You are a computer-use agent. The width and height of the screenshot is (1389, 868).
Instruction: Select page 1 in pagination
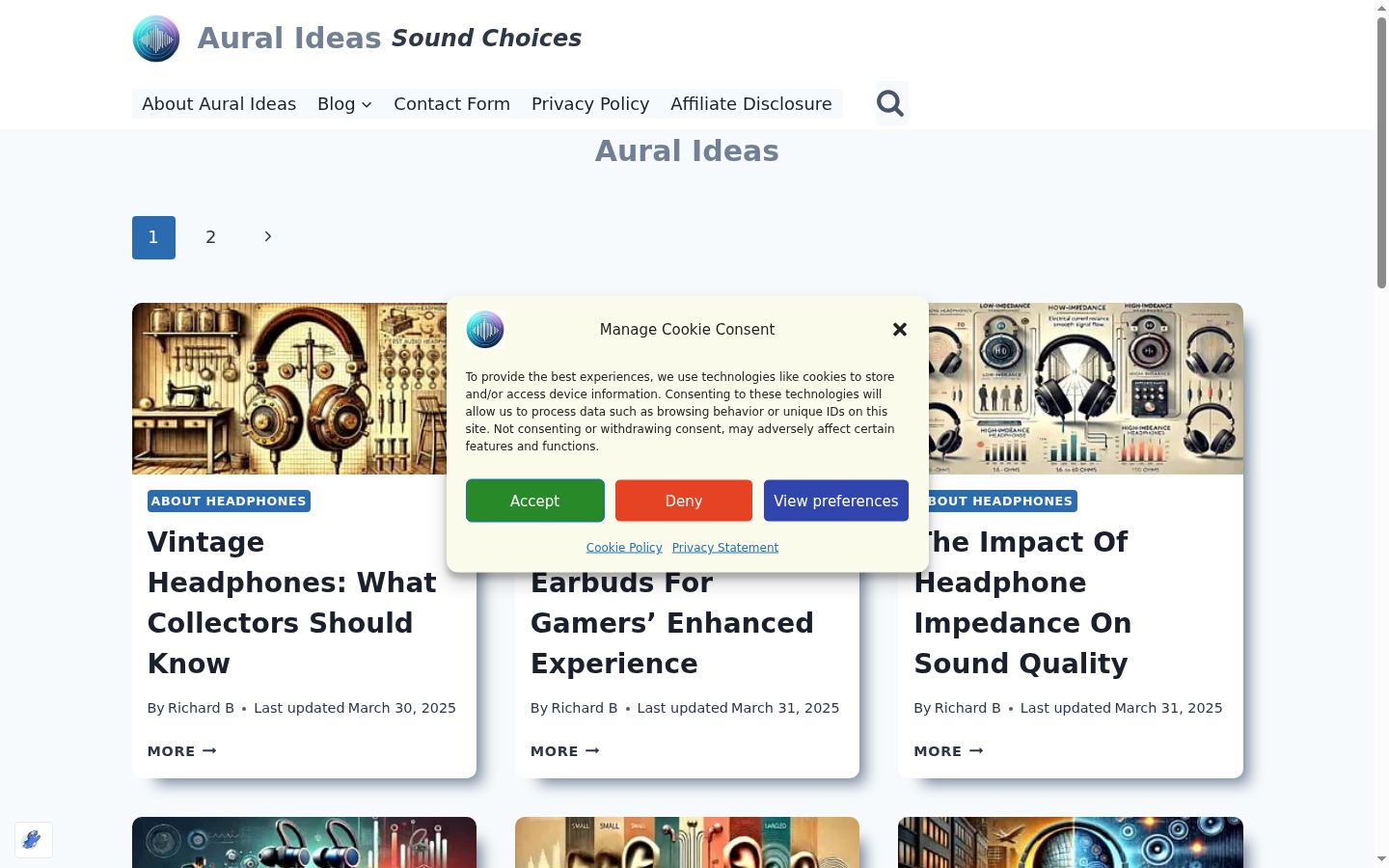pyautogui.click(x=153, y=237)
